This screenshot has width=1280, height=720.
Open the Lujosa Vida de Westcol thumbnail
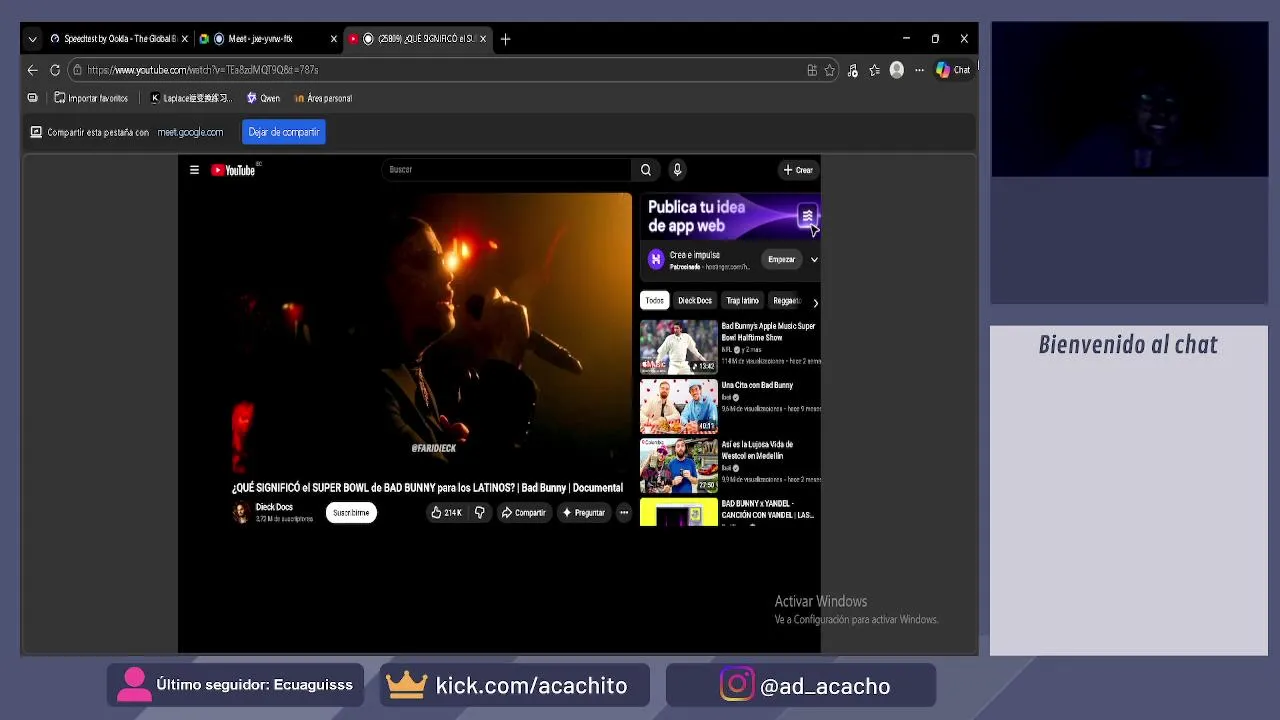point(679,466)
